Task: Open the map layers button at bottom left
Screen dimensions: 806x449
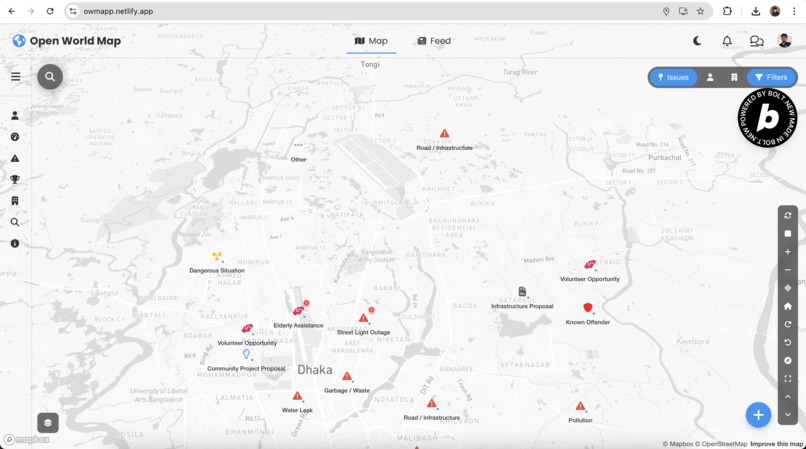Action: coord(48,423)
